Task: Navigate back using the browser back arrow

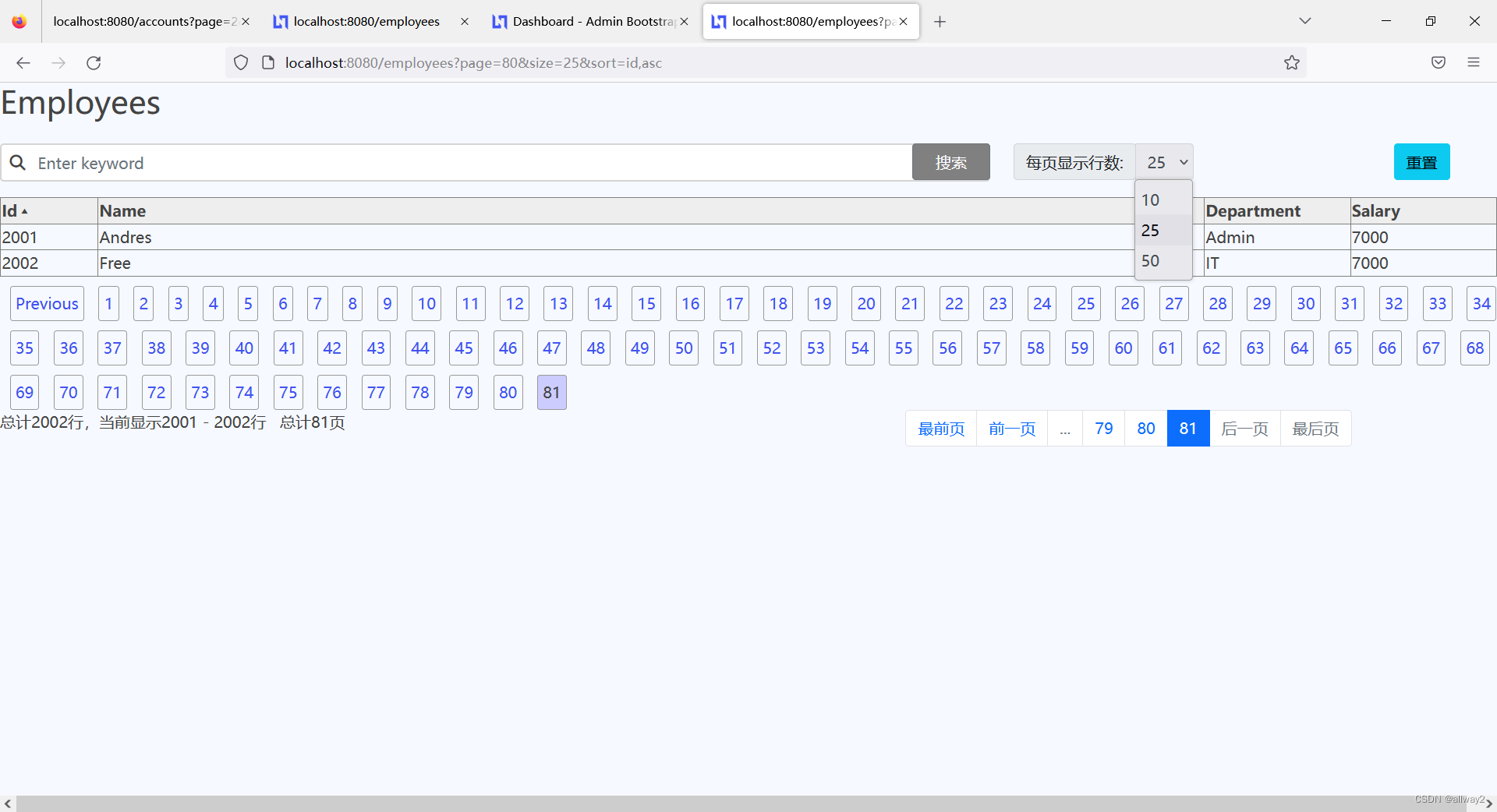Action: (23, 62)
